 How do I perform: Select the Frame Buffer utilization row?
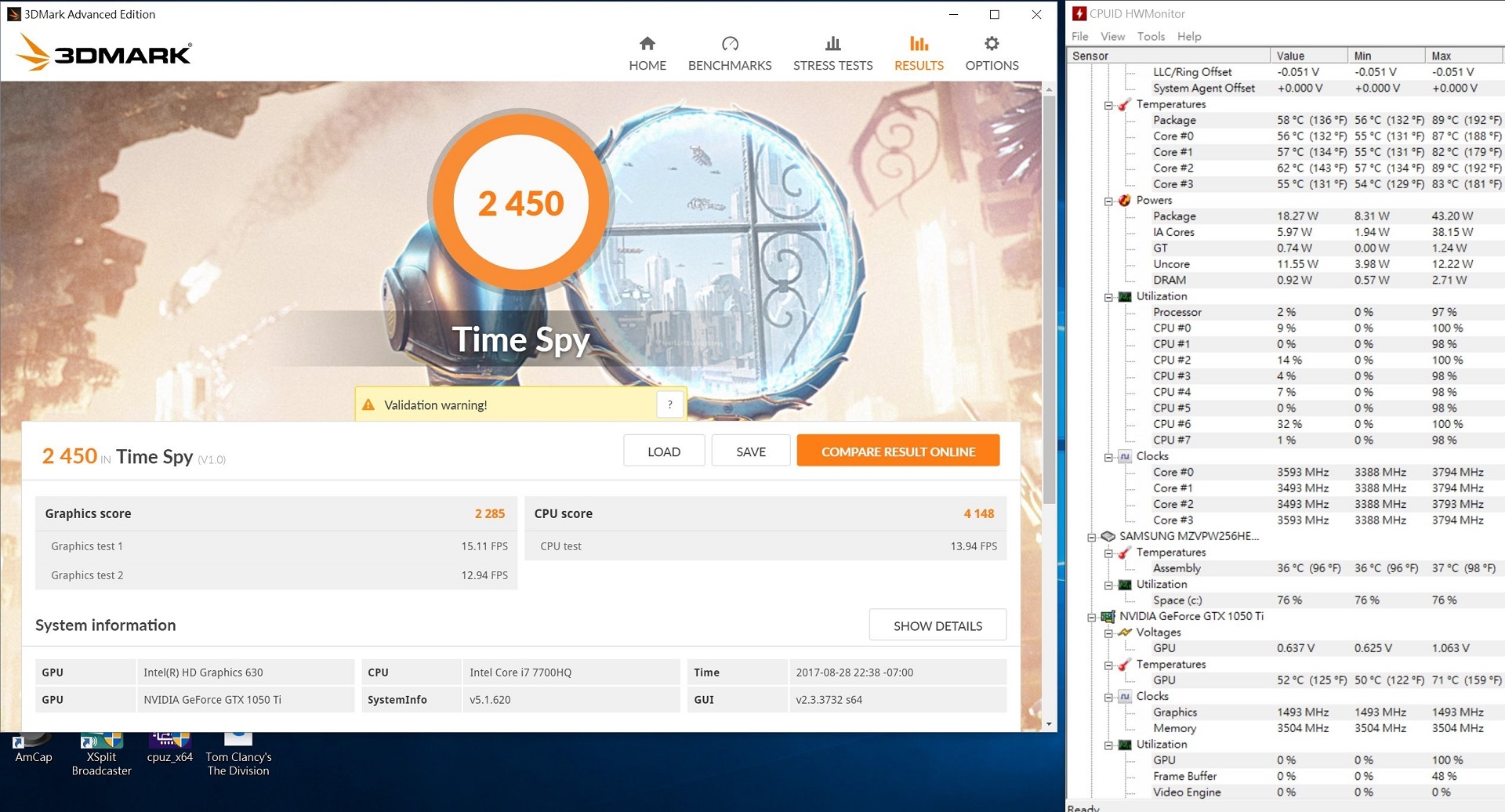coord(1326,776)
